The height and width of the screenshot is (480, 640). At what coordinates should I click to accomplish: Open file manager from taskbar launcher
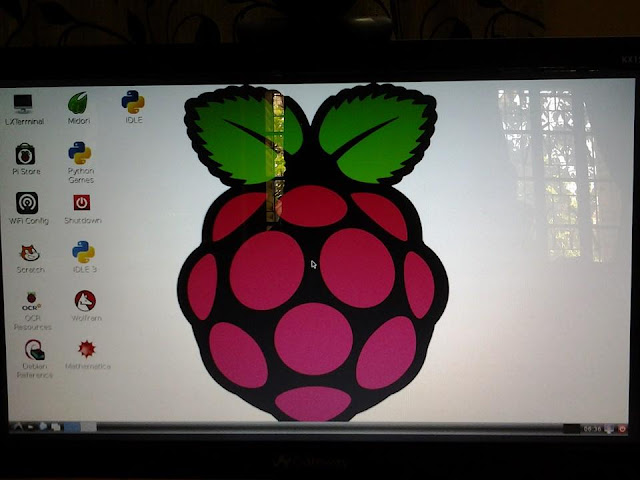(x=31, y=427)
